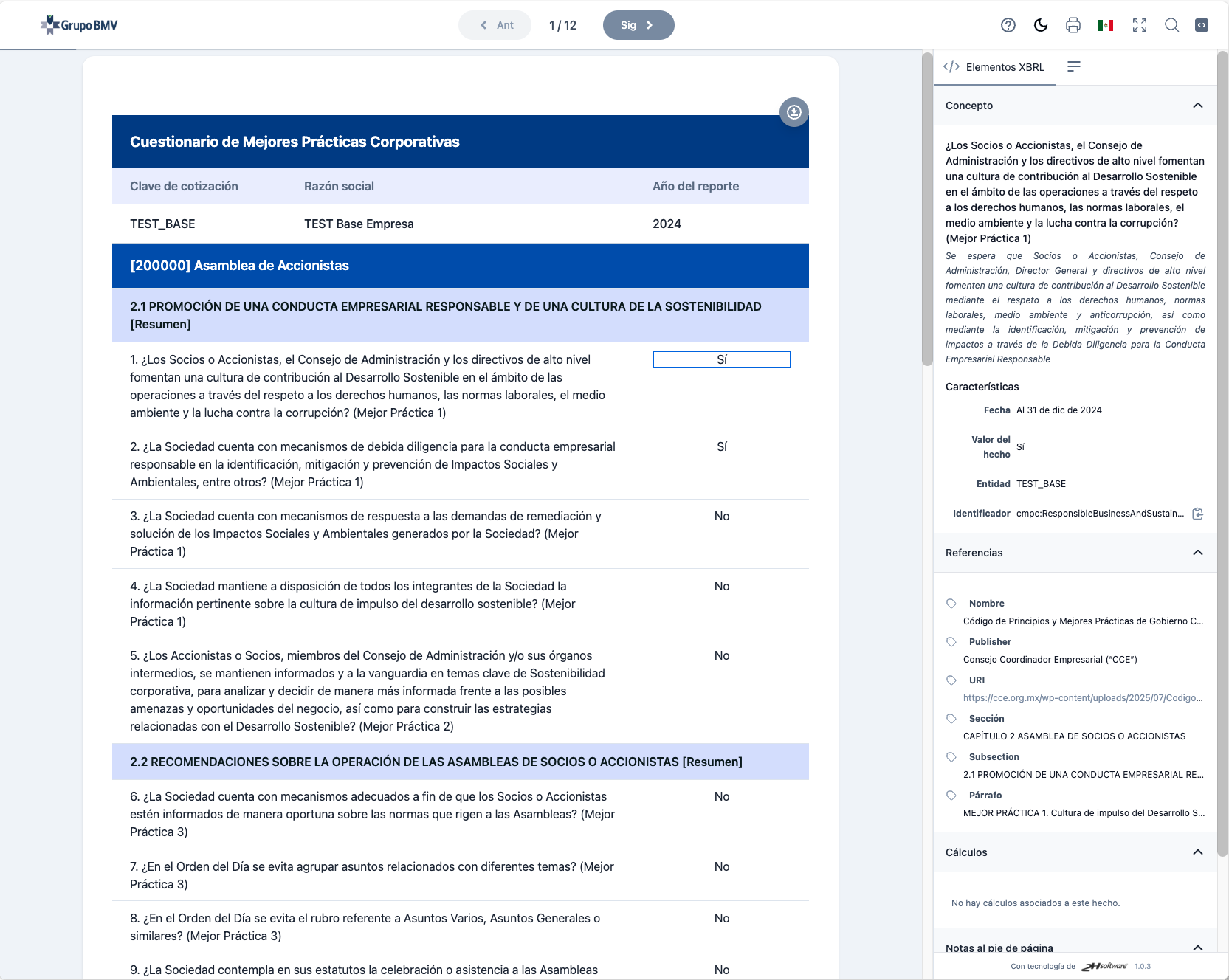Image resolution: width=1229 pixels, height=980 pixels.
Task: Enter fullscreen using the expand icon
Action: tap(1139, 25)
